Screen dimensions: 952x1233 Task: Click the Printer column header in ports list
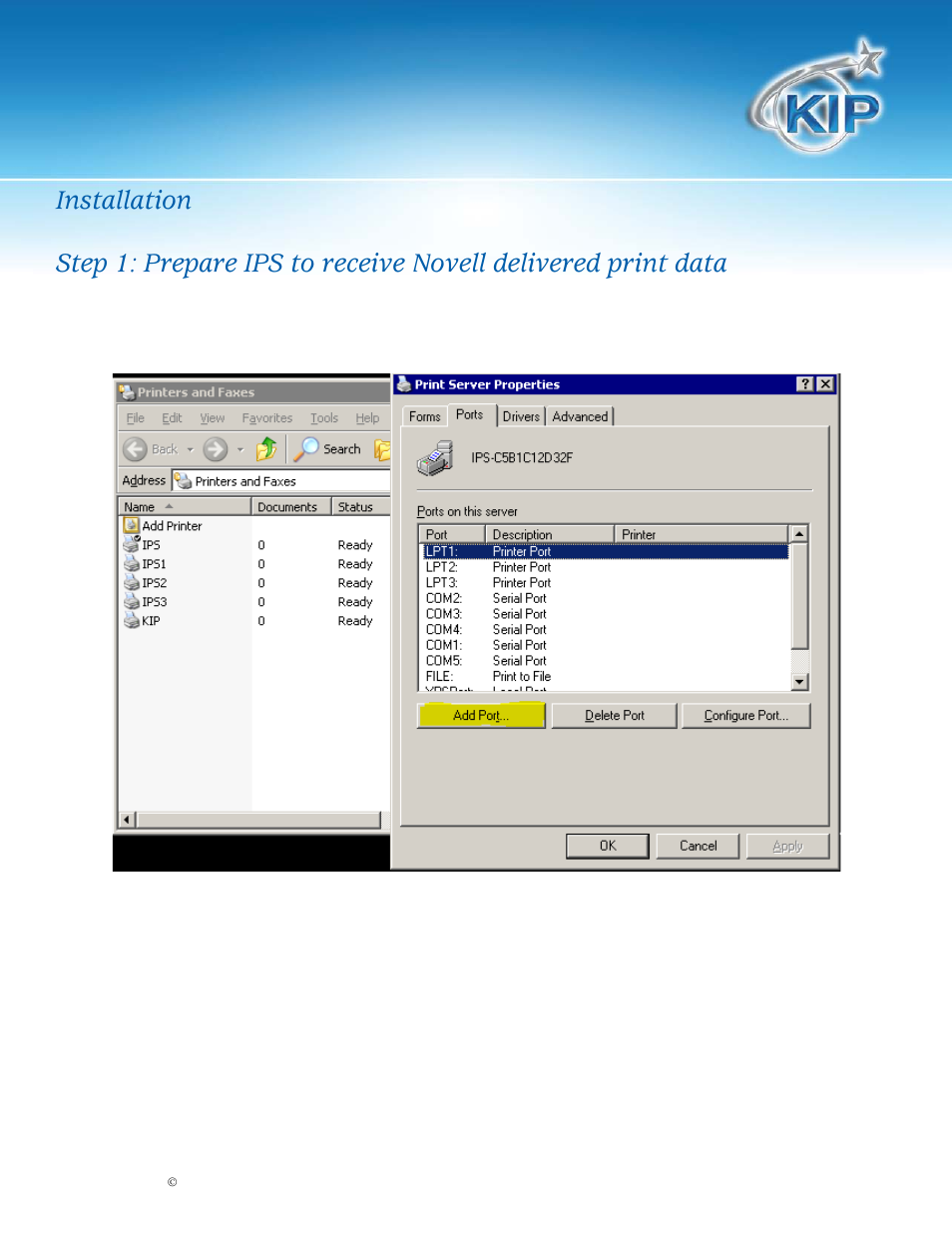pyautogui.click(x=702, y=534)
